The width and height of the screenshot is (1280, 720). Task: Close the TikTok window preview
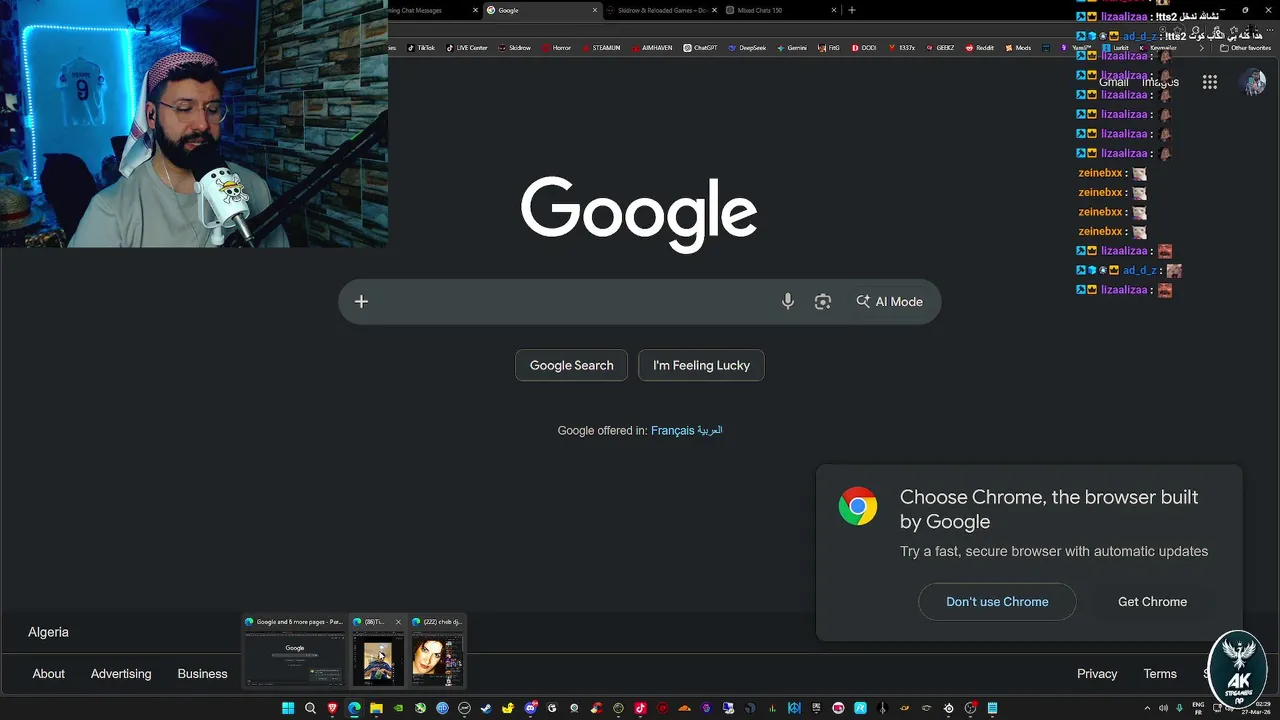[398, 622]
